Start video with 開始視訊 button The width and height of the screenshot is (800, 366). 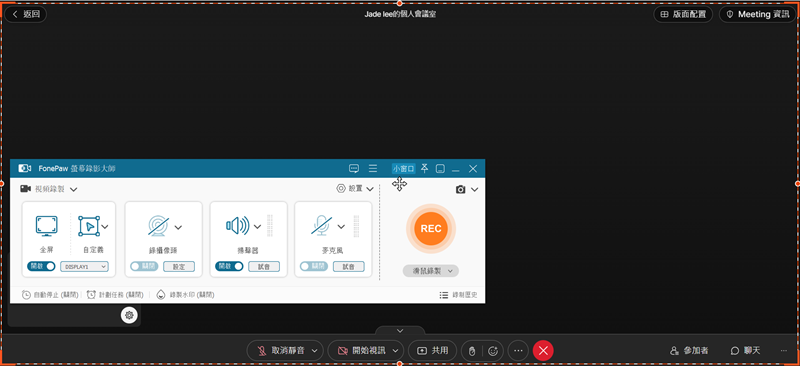361,351
